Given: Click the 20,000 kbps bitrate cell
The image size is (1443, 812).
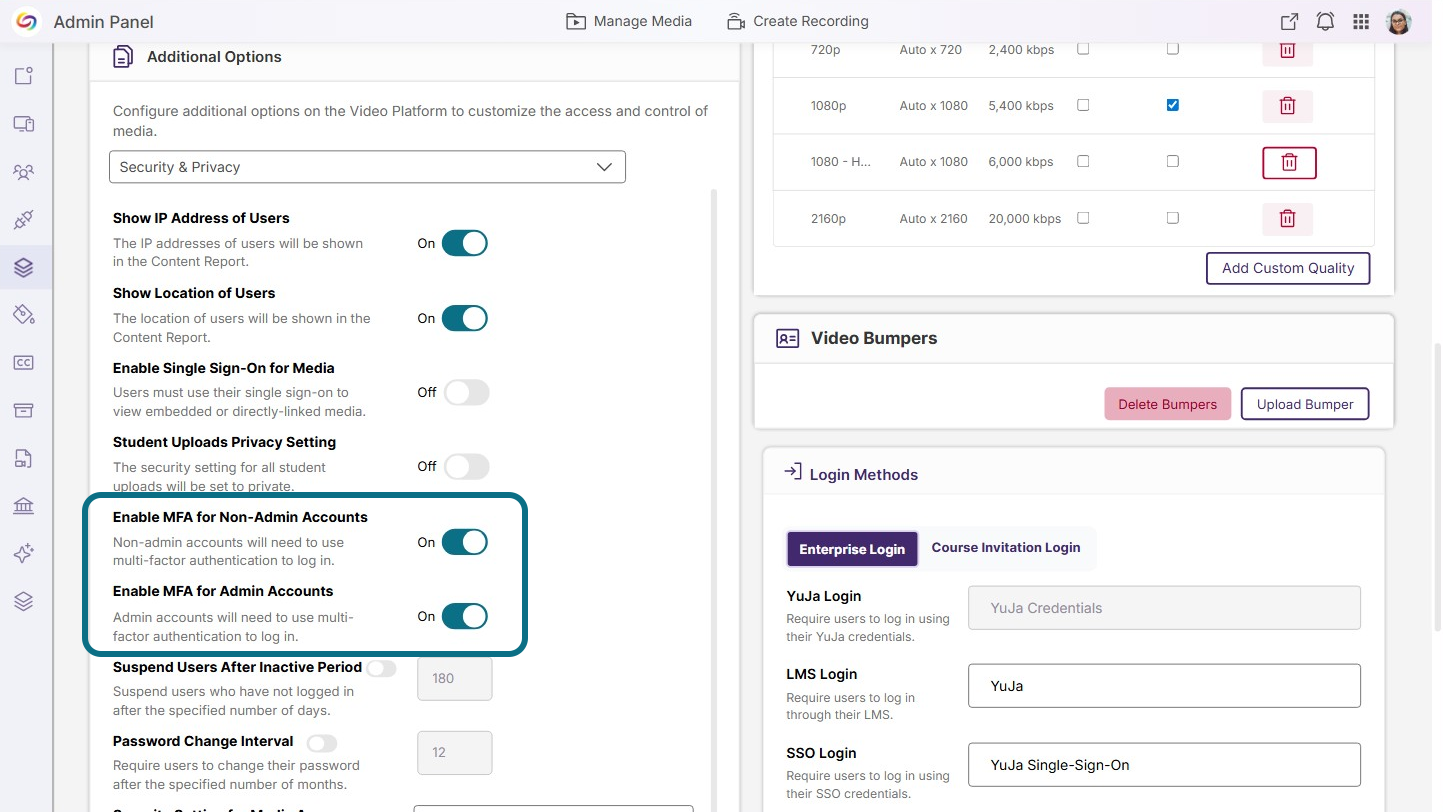Looking at the screenshot, I should coord(1025,218).
